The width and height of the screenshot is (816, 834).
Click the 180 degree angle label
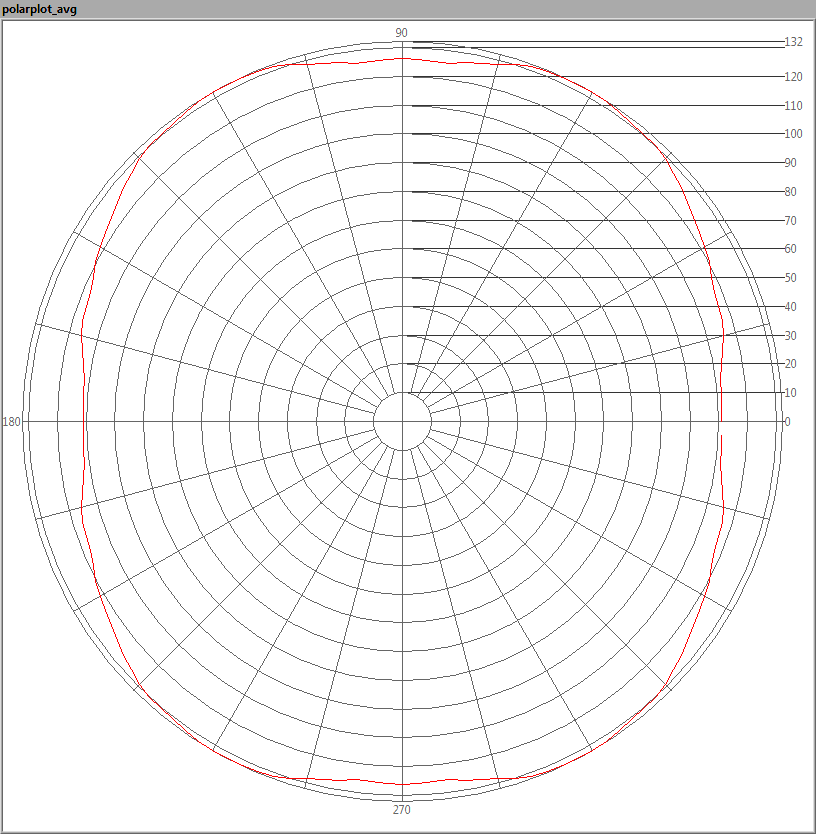(x=12, y=422)
